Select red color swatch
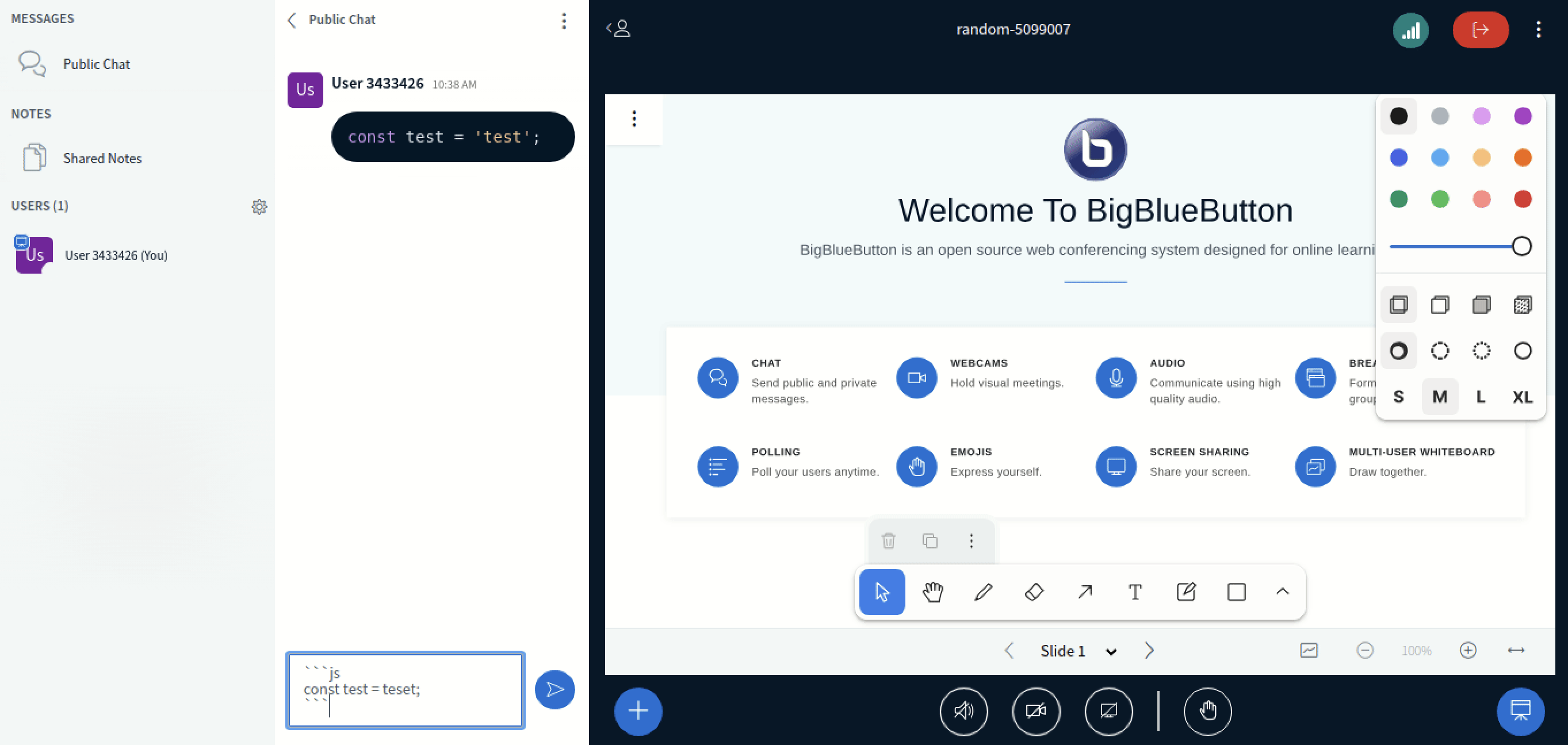1568x745 pixels. [1523, 199]
